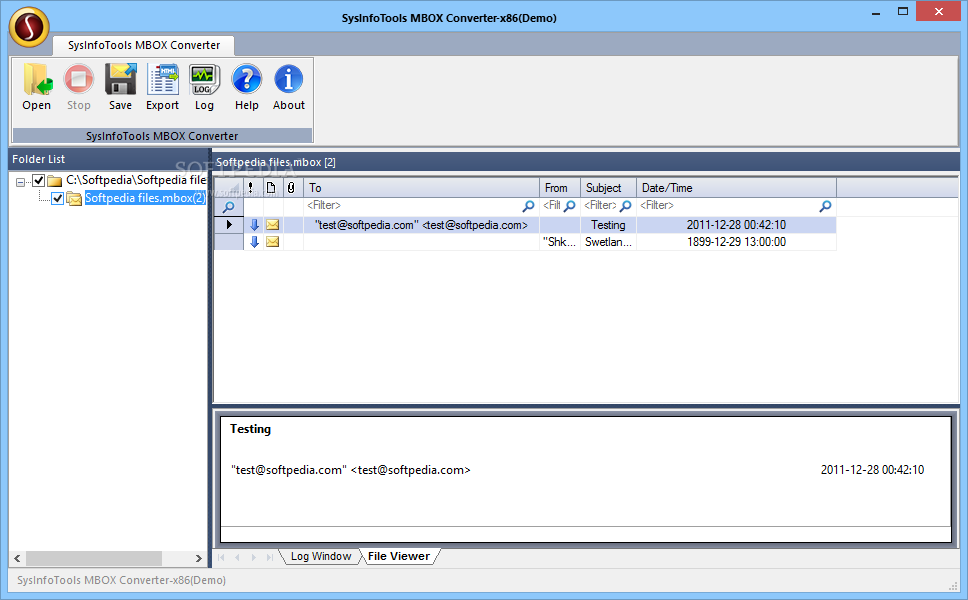Minimize the MBOX Converter window
The height and width of the screenshot is (600, 968).
(875, 12)
